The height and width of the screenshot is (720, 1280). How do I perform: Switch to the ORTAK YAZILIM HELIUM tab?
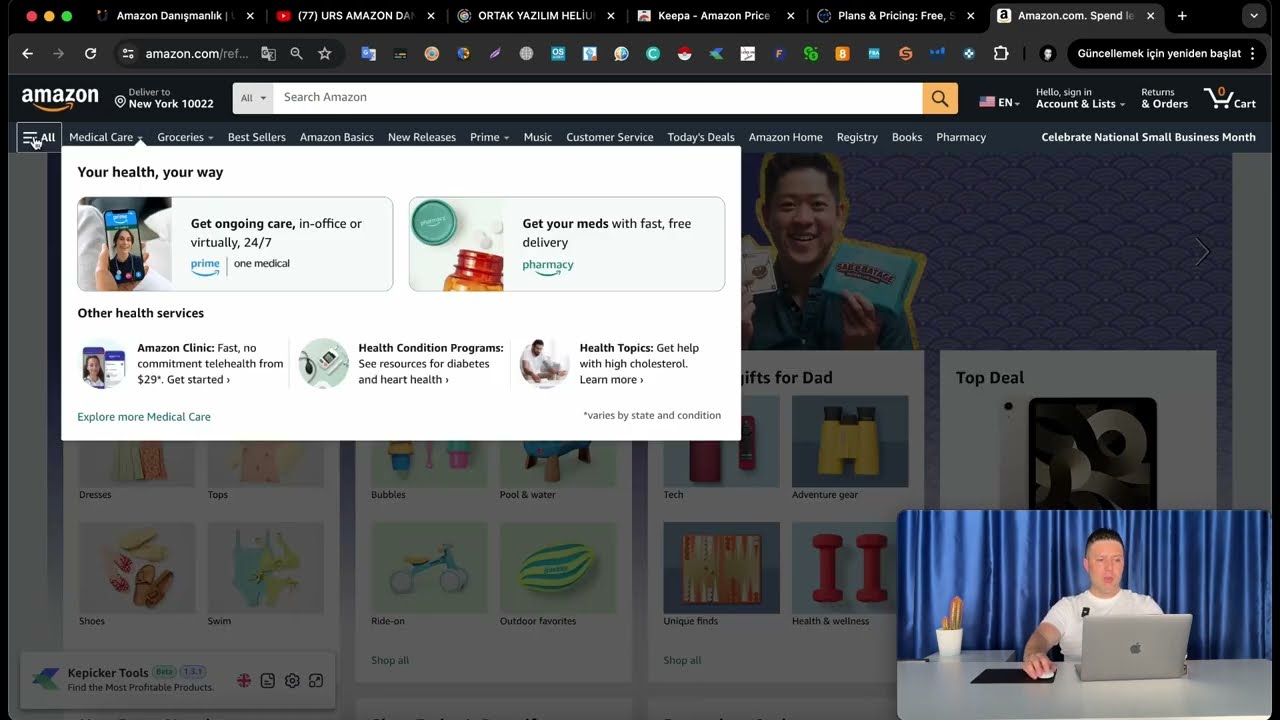coord(534,16)
